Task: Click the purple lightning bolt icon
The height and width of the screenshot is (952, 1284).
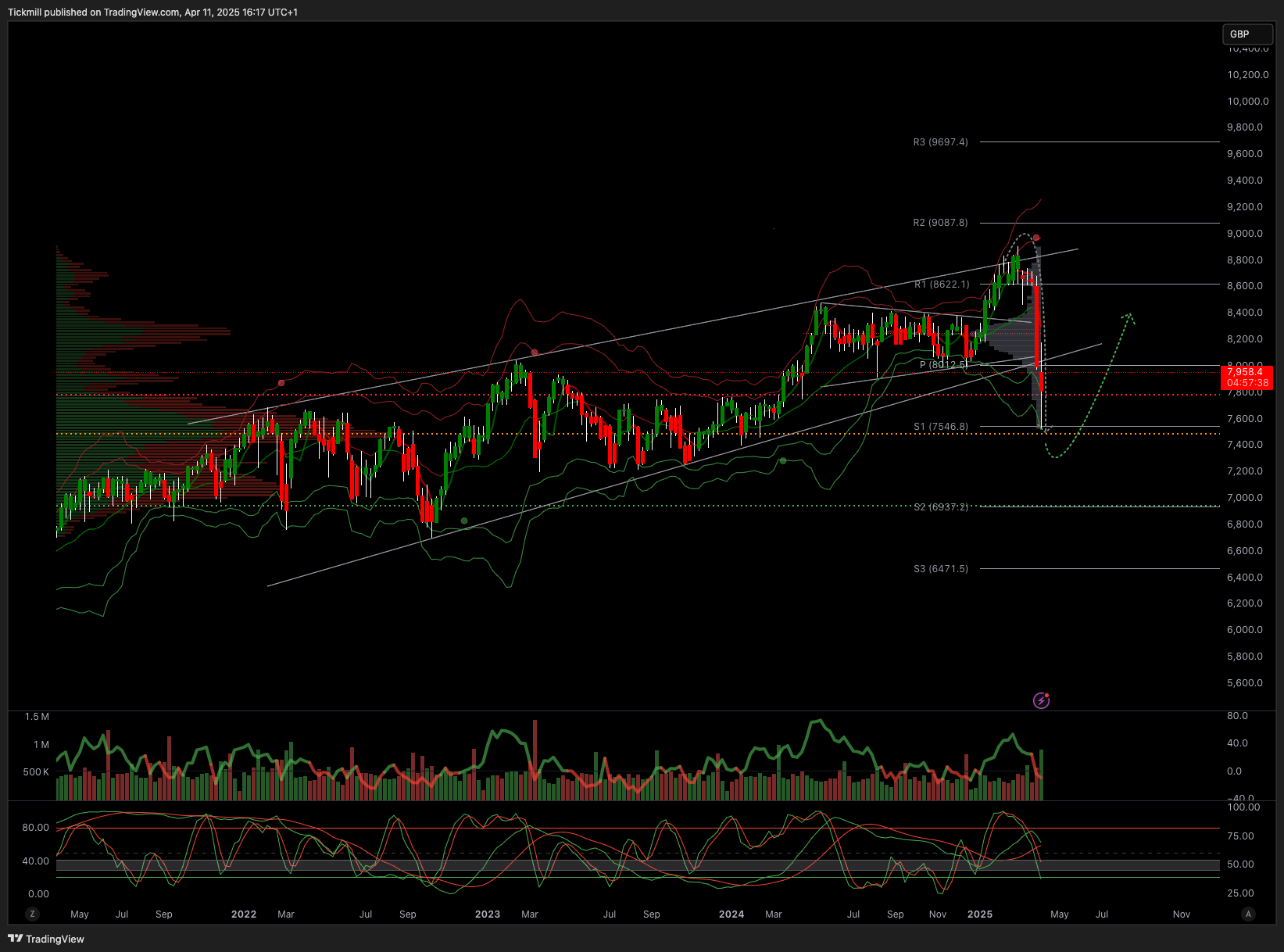Action: point(1041,700)
